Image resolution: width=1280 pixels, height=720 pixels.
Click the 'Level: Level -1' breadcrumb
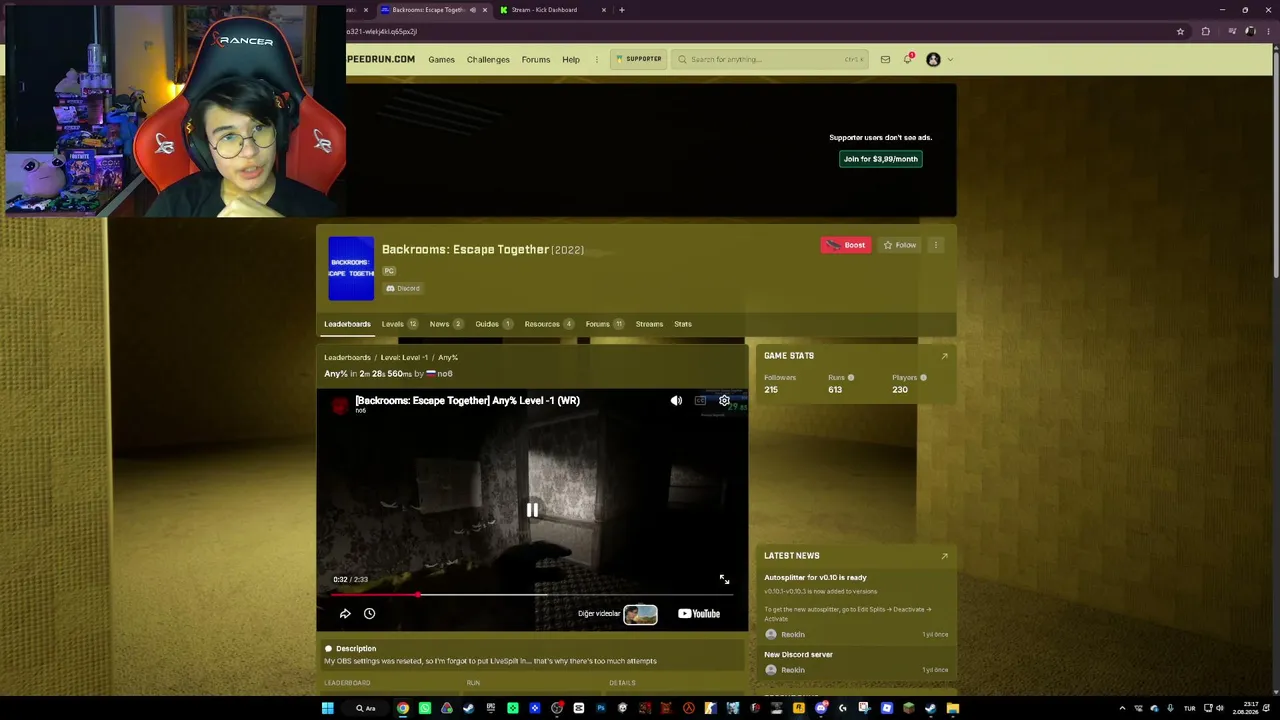point(403,358)
